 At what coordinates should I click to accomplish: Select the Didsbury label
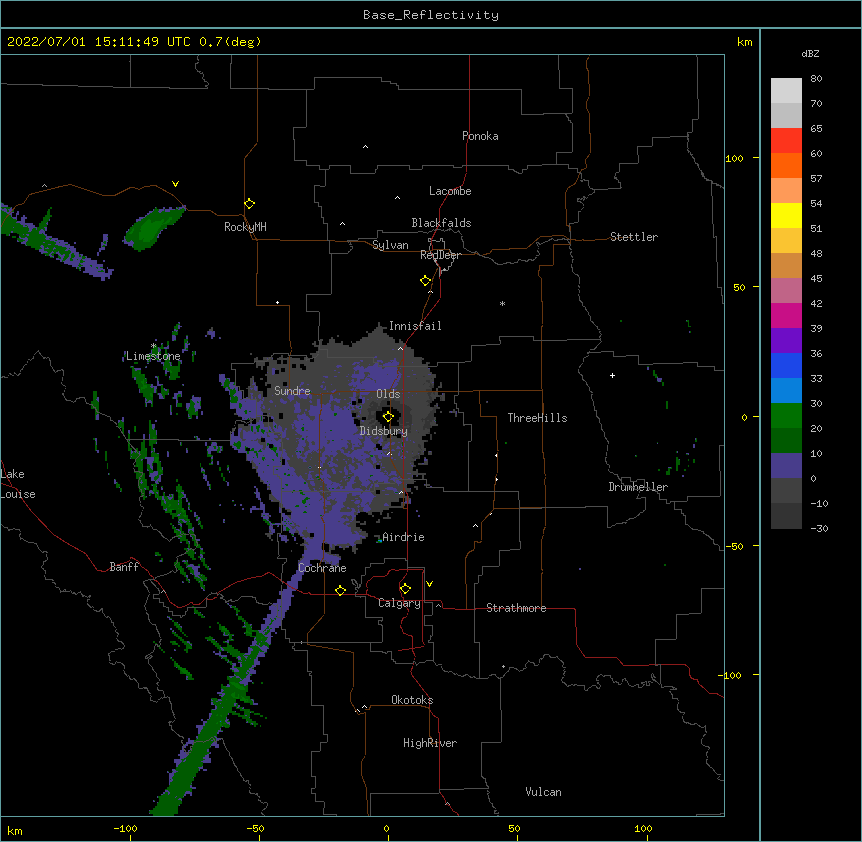click(384, 431)
